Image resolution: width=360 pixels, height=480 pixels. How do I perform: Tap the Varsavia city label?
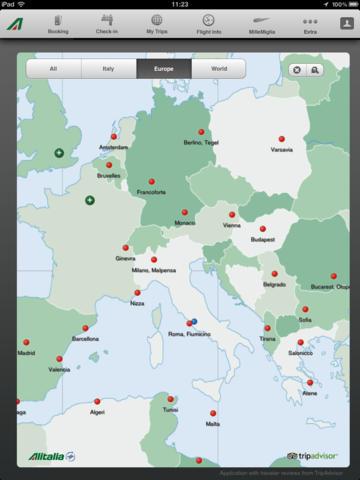pyautogui.click(x=282, y=150)
